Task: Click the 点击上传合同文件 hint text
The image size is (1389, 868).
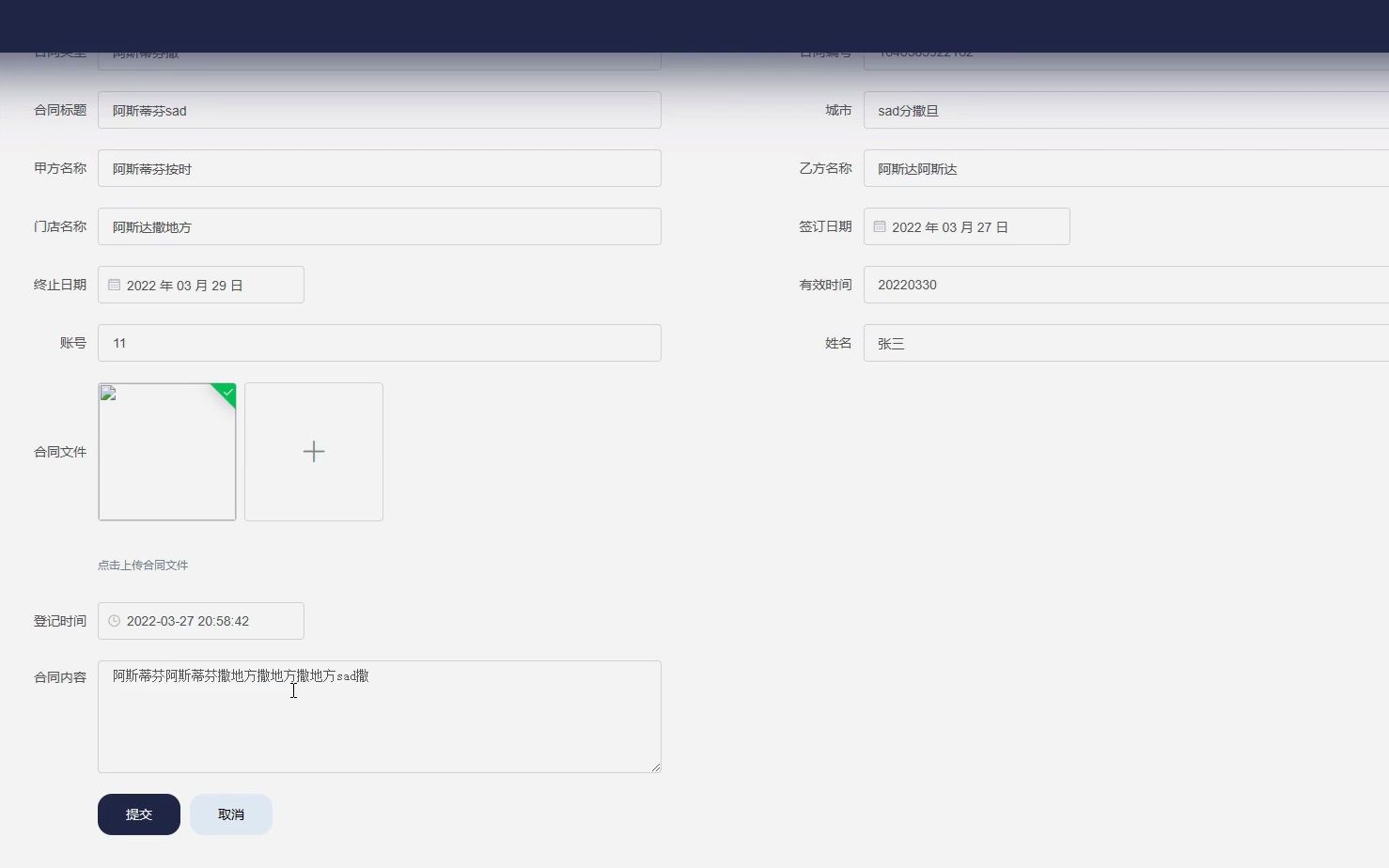Action: 143,565
